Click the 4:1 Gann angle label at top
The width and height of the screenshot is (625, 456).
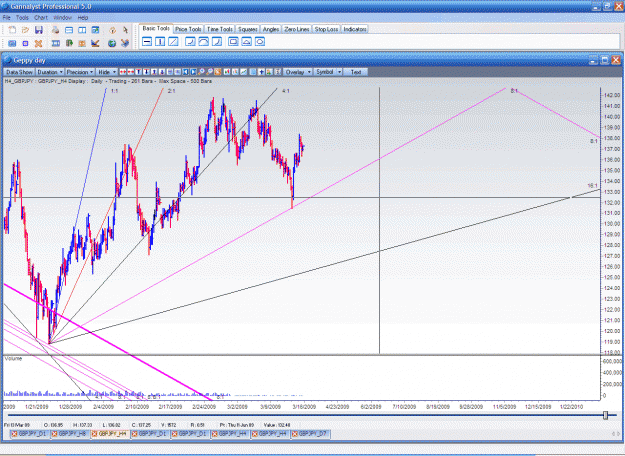pos(286,91)
